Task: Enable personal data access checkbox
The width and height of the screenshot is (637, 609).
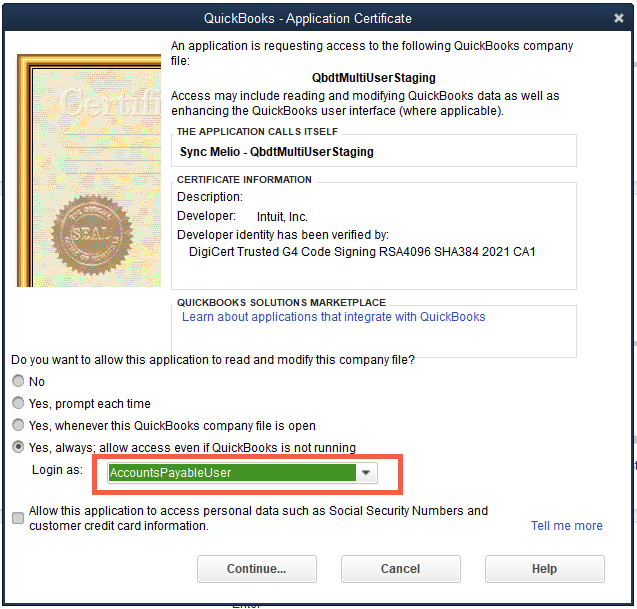Action: click(x=18, y=518)
